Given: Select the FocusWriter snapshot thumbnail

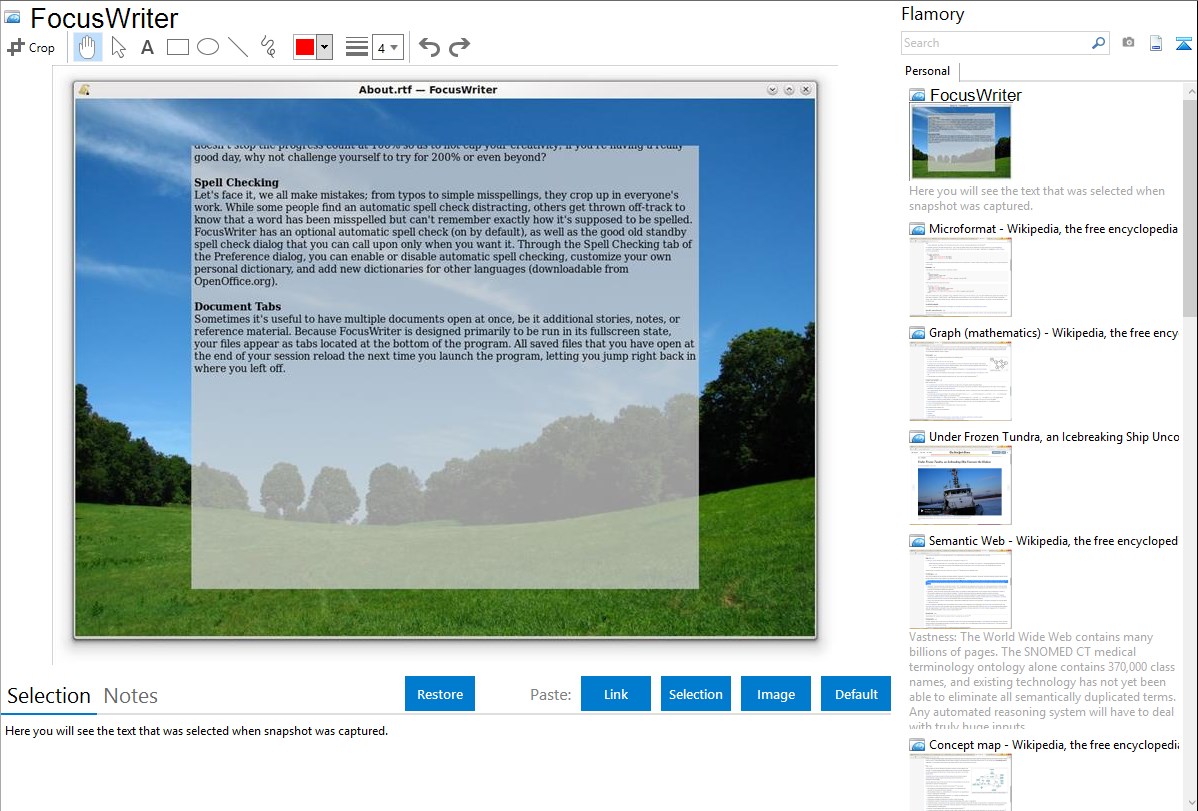Looking at the screenshot, I should pos(960,143).
